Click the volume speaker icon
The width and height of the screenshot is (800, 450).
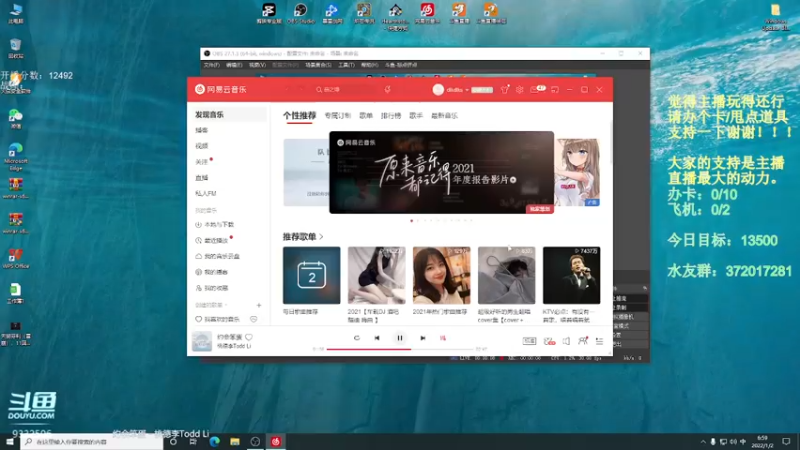tap(566, 341)
